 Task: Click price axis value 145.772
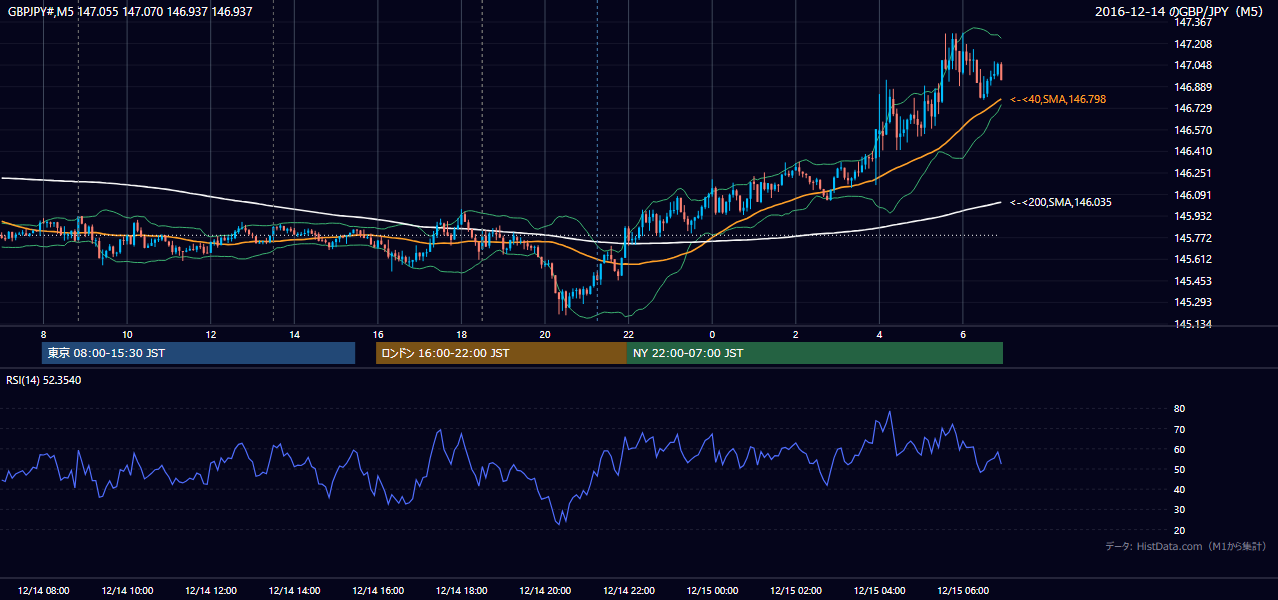tap(1193, 238)
